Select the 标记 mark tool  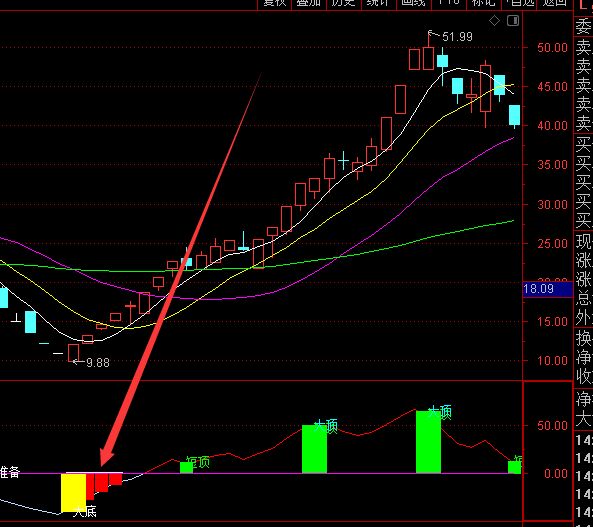(483, 3)
